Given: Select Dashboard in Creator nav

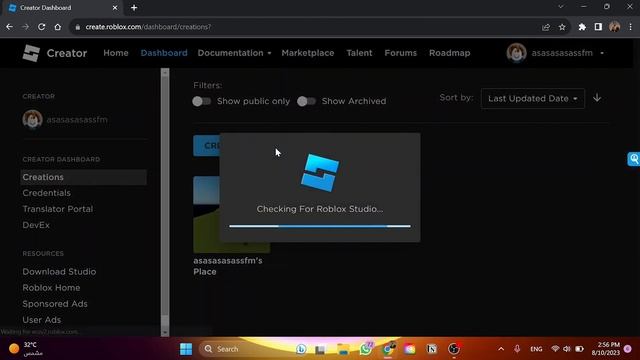Looking at the screenshot, I should (x=164, y=53).
